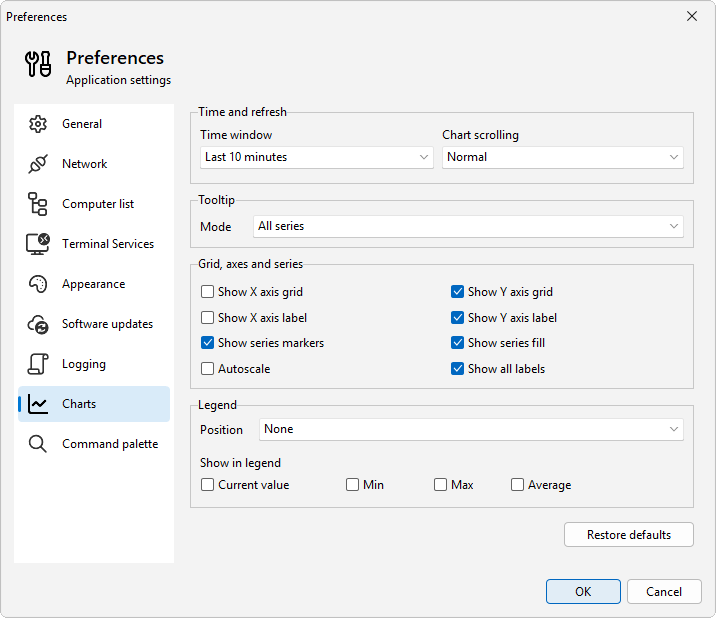Open the Time window dropdown
Viewport: 716px width, 618px height.
[x=316, y=157]
